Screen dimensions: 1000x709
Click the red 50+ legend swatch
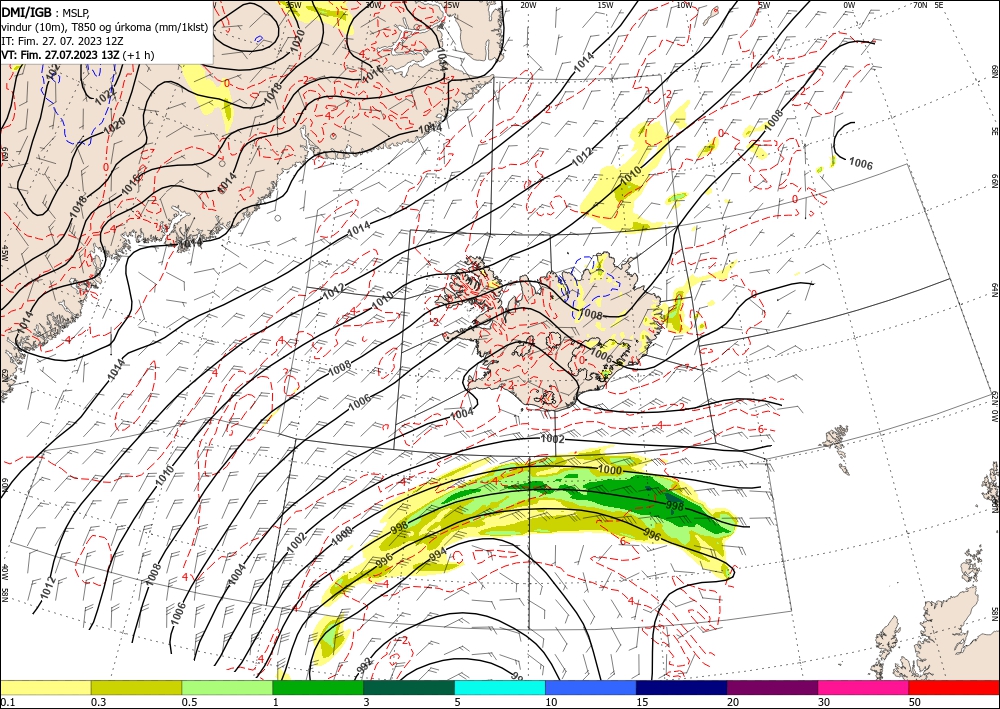(954, 687)
